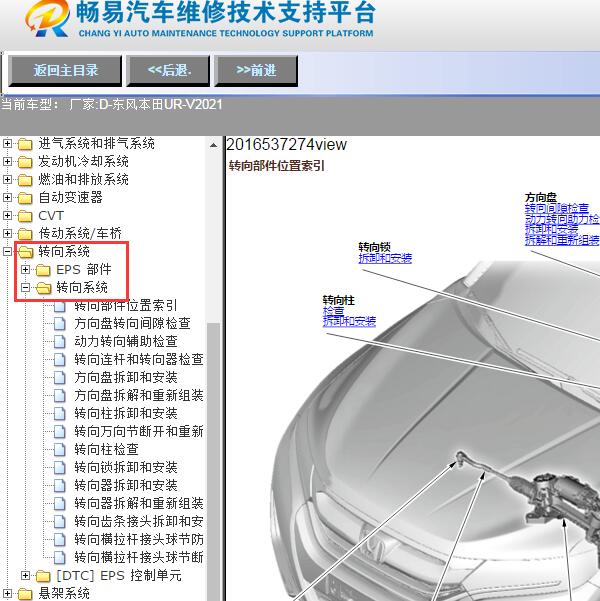Image resolution: width=600 pixels, height=601 pixels.
Task: Click the page icon for 转向齿条接头拆卸和安
Action: coord(59,522)
